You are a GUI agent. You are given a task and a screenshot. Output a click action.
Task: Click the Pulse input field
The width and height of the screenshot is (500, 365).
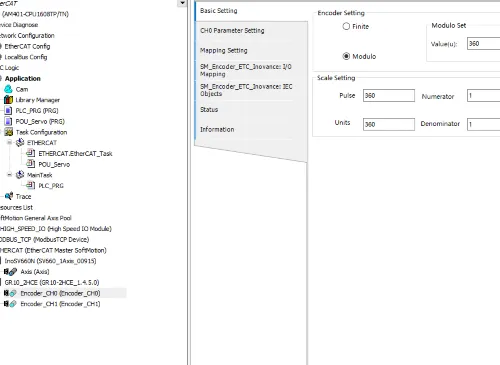point(389,95)
